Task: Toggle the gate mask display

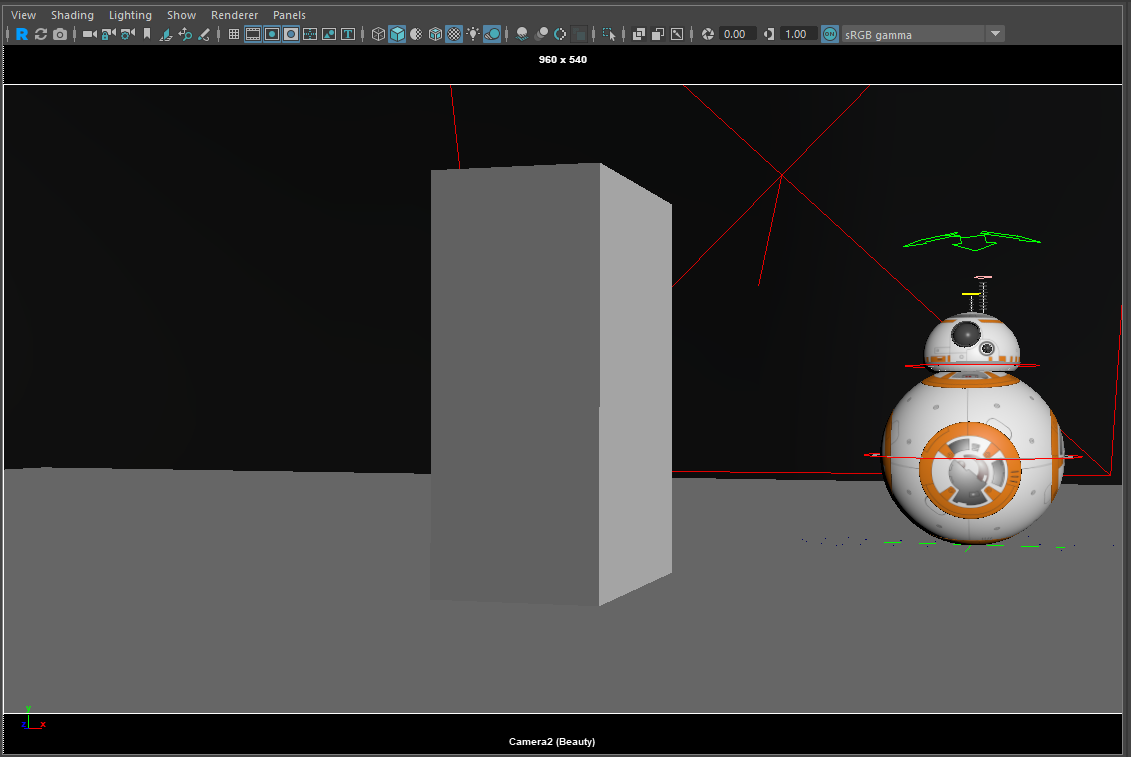Action: 291,34
